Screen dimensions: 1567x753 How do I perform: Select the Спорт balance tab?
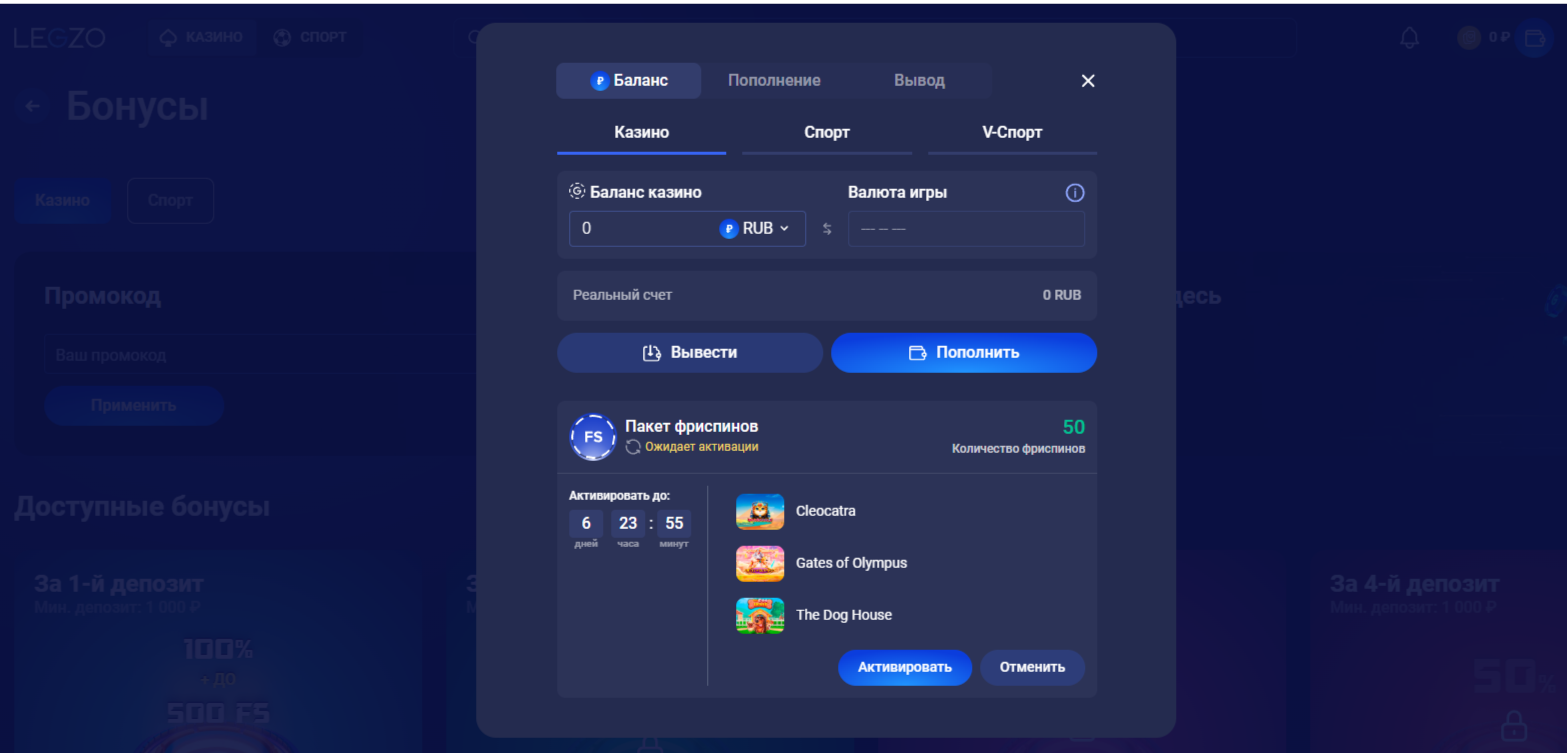(826, 133)
